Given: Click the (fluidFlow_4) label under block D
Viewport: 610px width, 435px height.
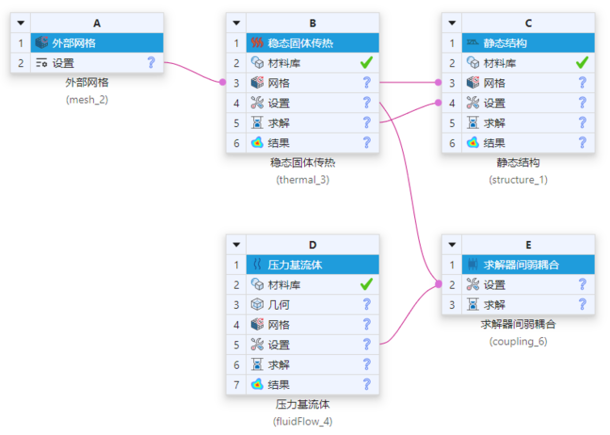Looking at the screenshot, I should [303, 421].
